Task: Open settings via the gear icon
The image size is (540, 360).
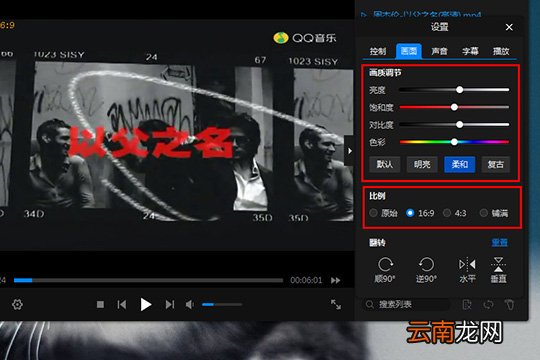Action: pyautogui.click(x=17, y=304)
